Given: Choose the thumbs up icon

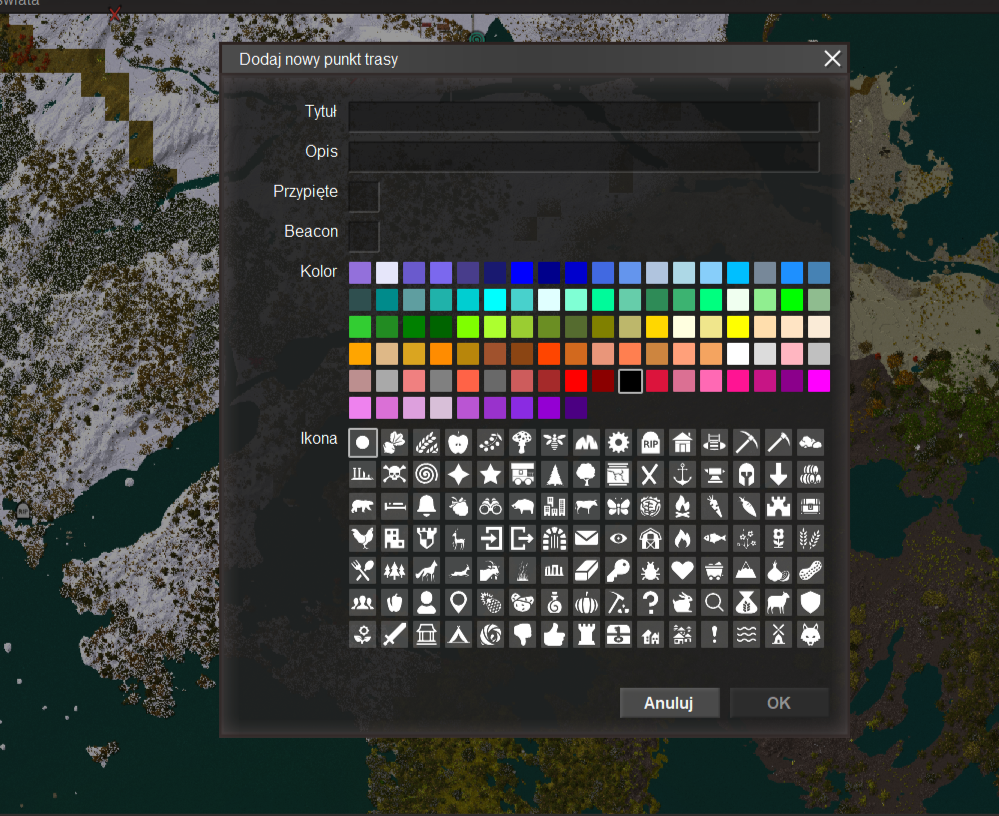Looking at the screenshot, I should 554,633.
